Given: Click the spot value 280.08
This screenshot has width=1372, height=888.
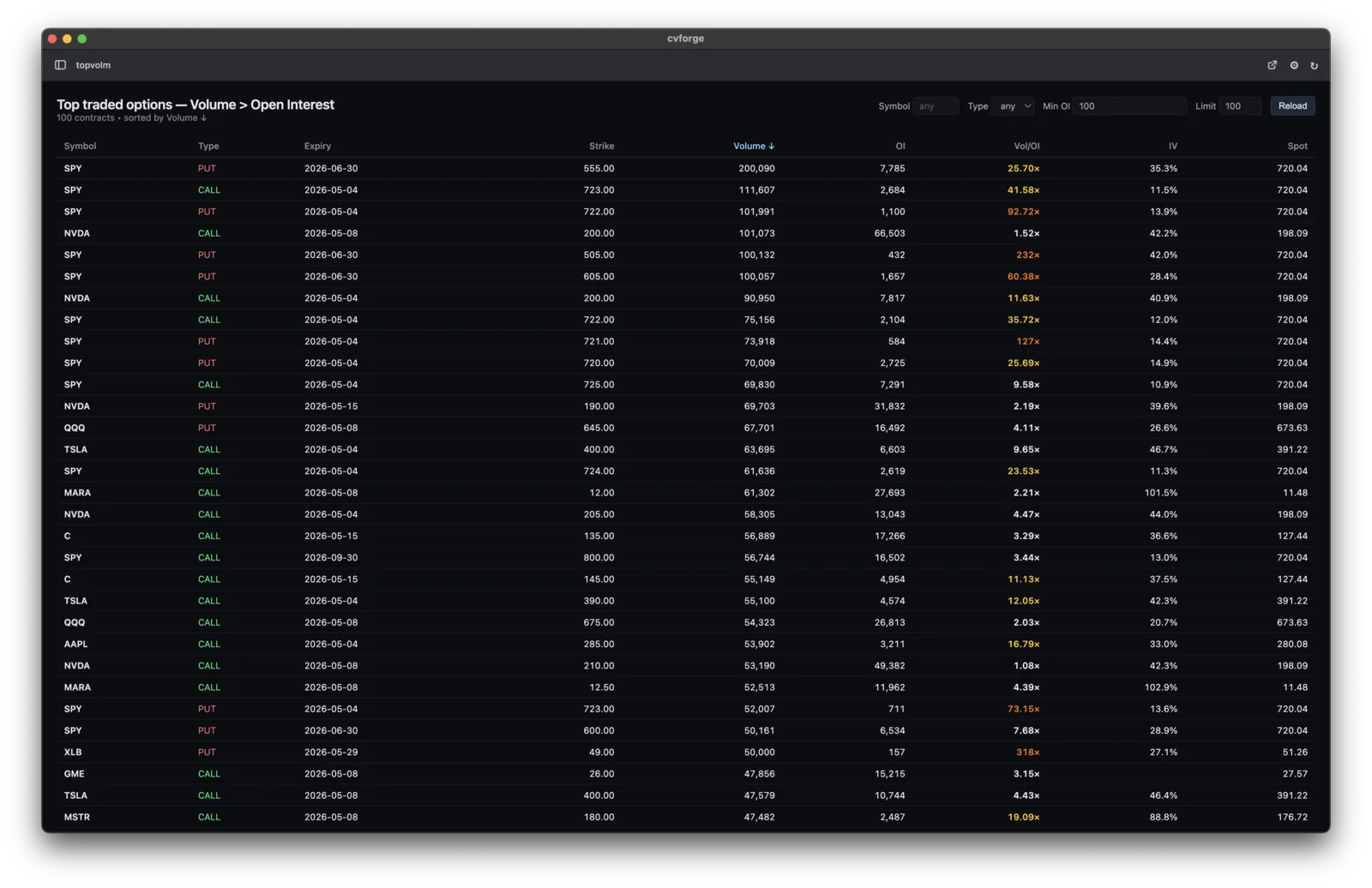Looking at the screenshot, I should [x=1292, y=645].
